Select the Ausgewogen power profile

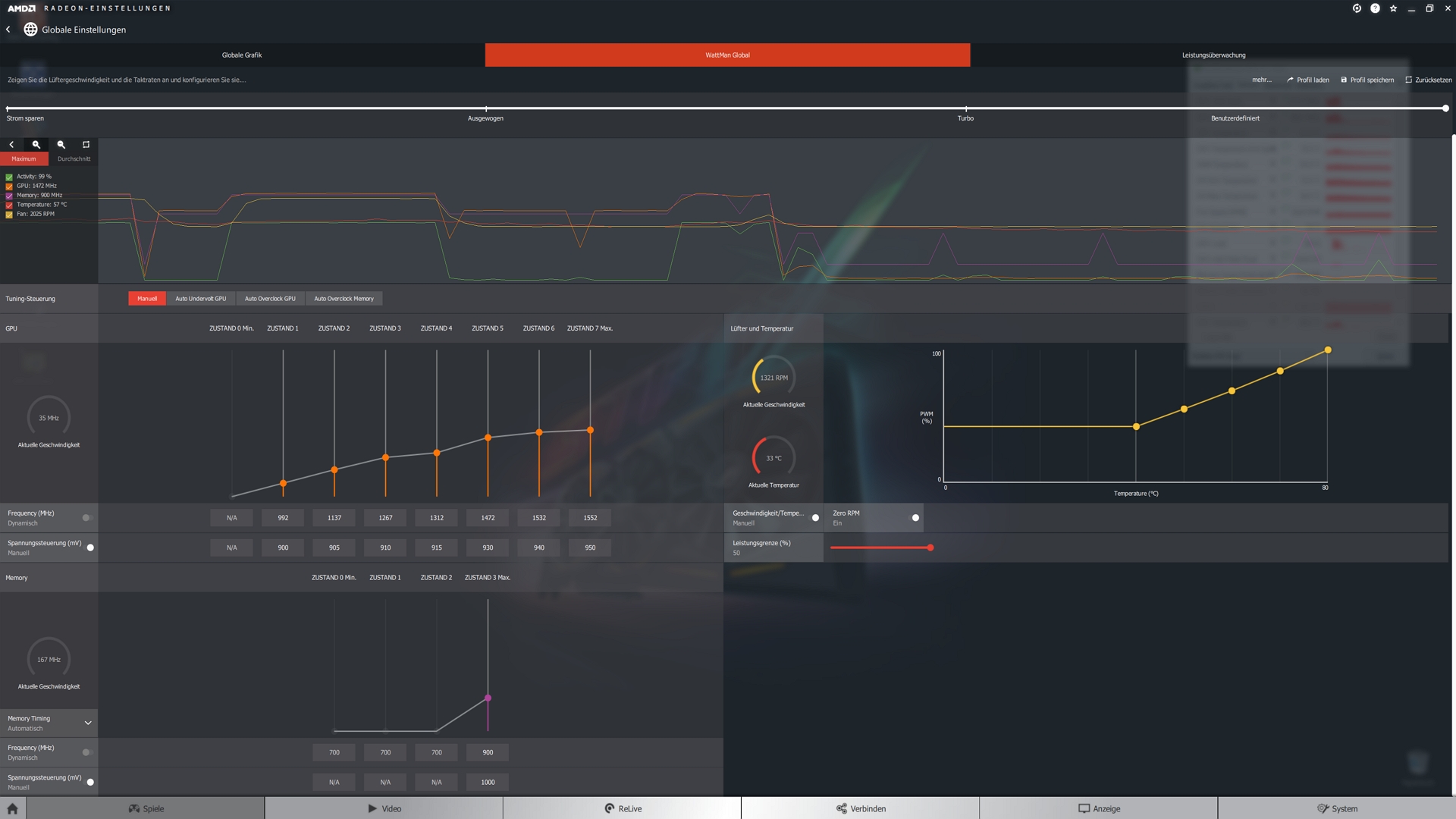[485, 118]
